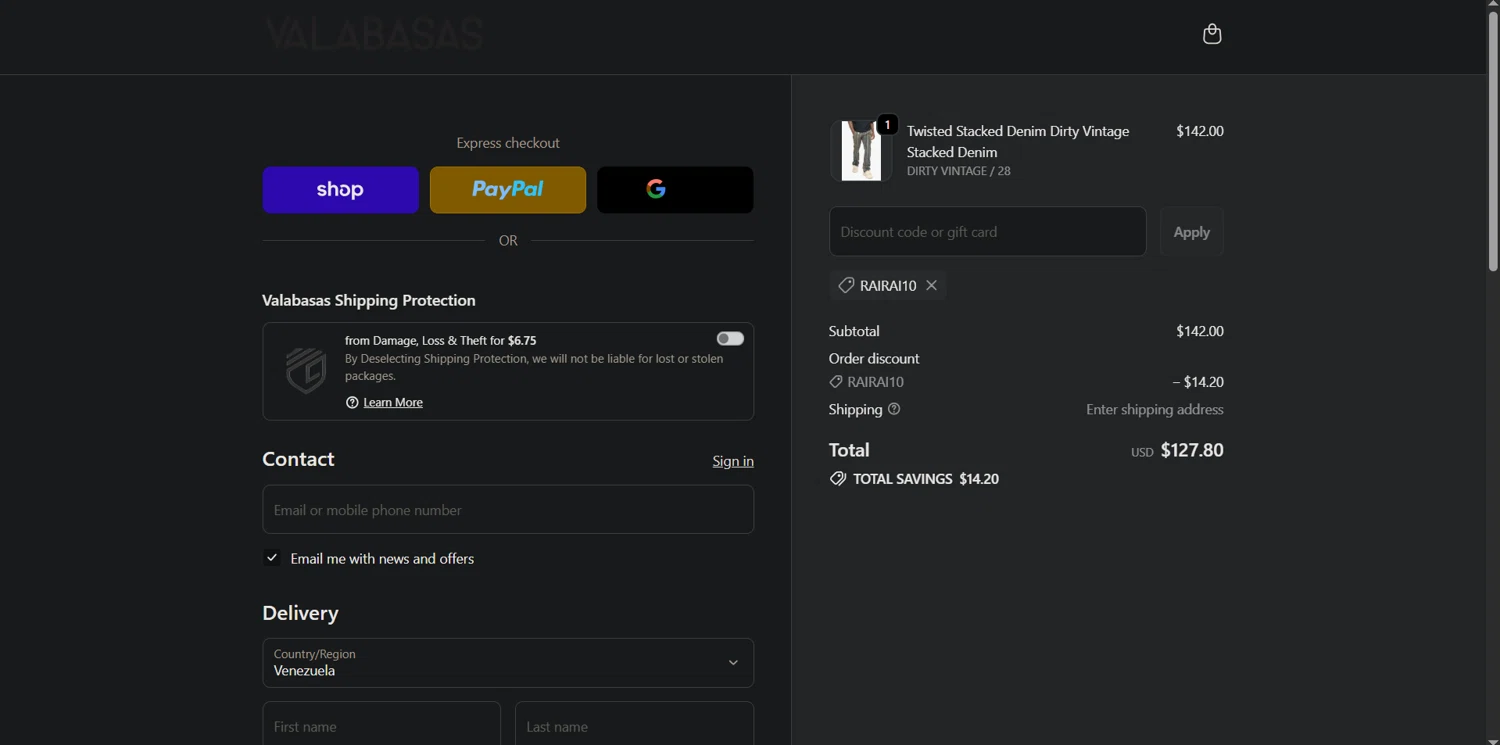Open the shopping bag cart icon
The image size is (1500, 745).
coord(1212,35)
